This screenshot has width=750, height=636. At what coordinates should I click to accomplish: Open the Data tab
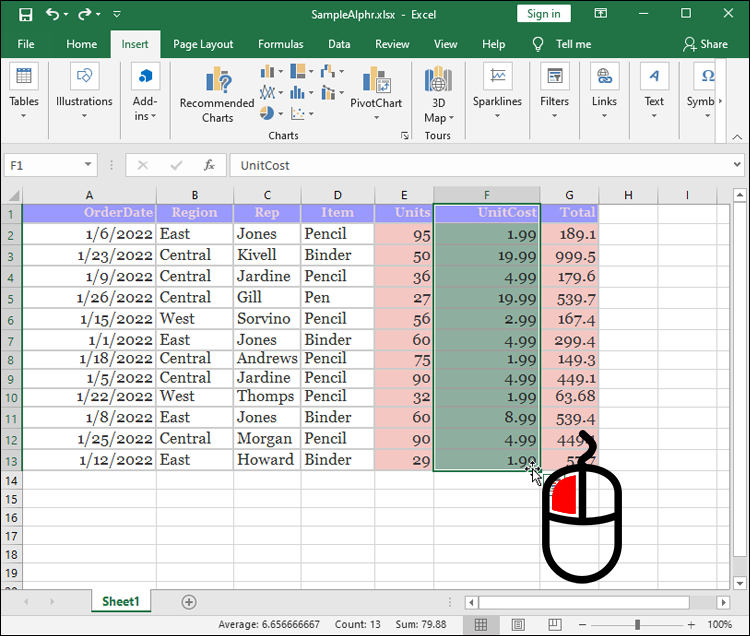[x=339, y=44]
